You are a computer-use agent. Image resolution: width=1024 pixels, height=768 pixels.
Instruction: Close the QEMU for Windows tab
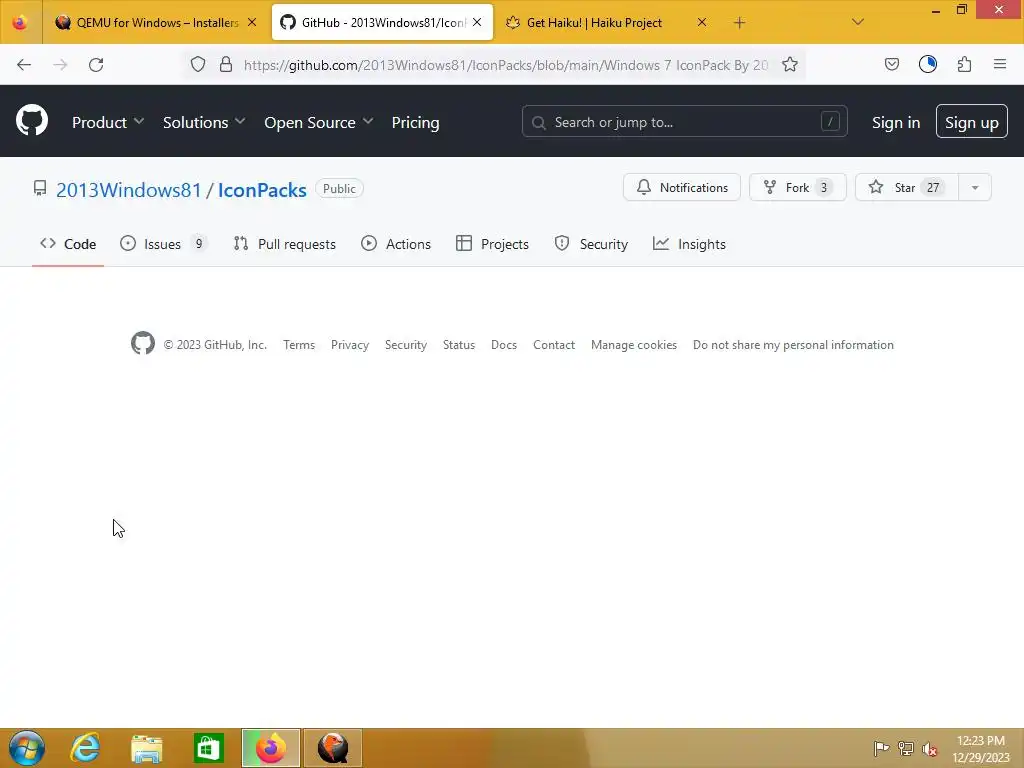(252, 22)
